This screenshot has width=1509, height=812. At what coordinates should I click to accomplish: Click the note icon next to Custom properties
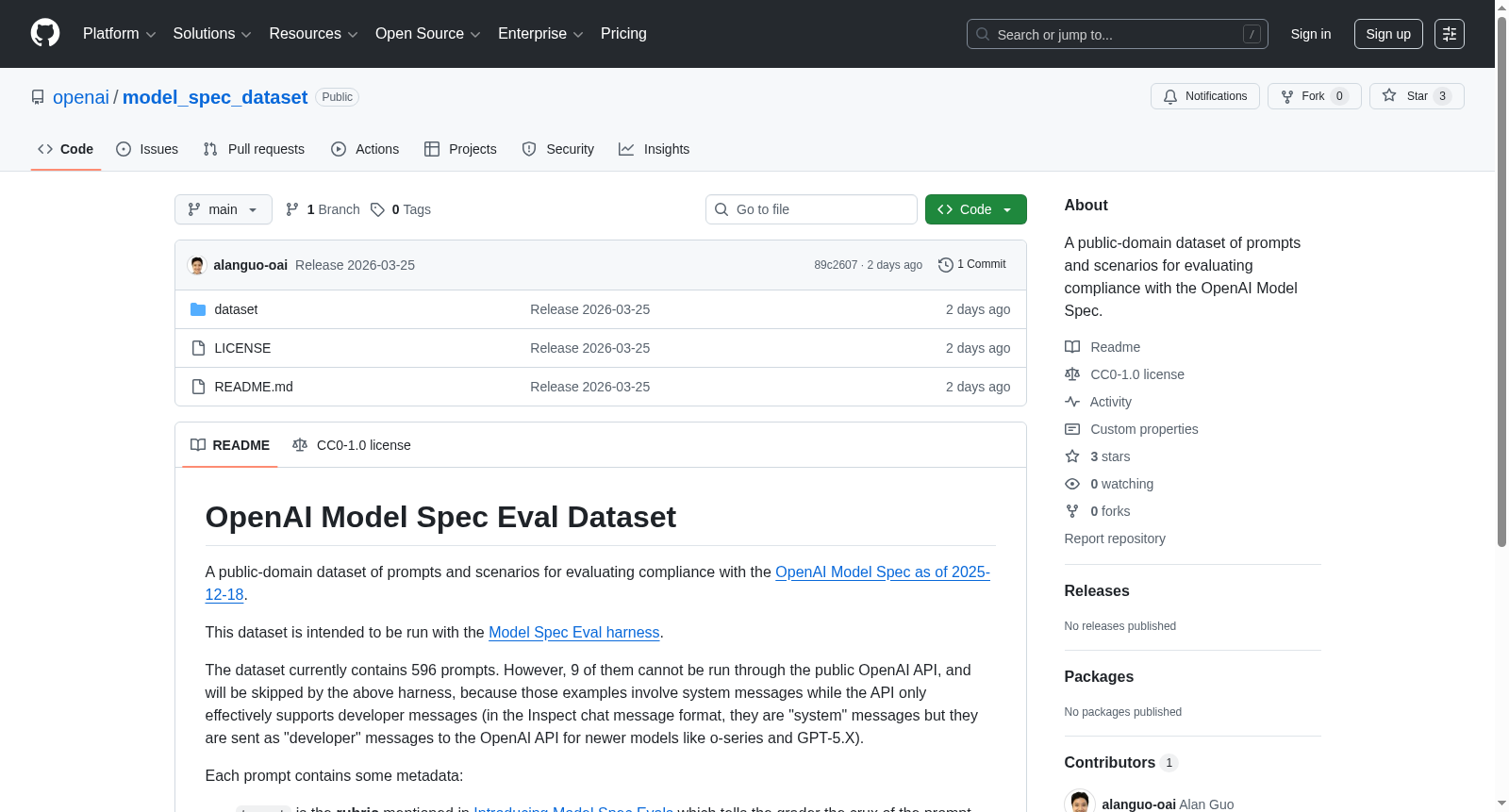1072,429
